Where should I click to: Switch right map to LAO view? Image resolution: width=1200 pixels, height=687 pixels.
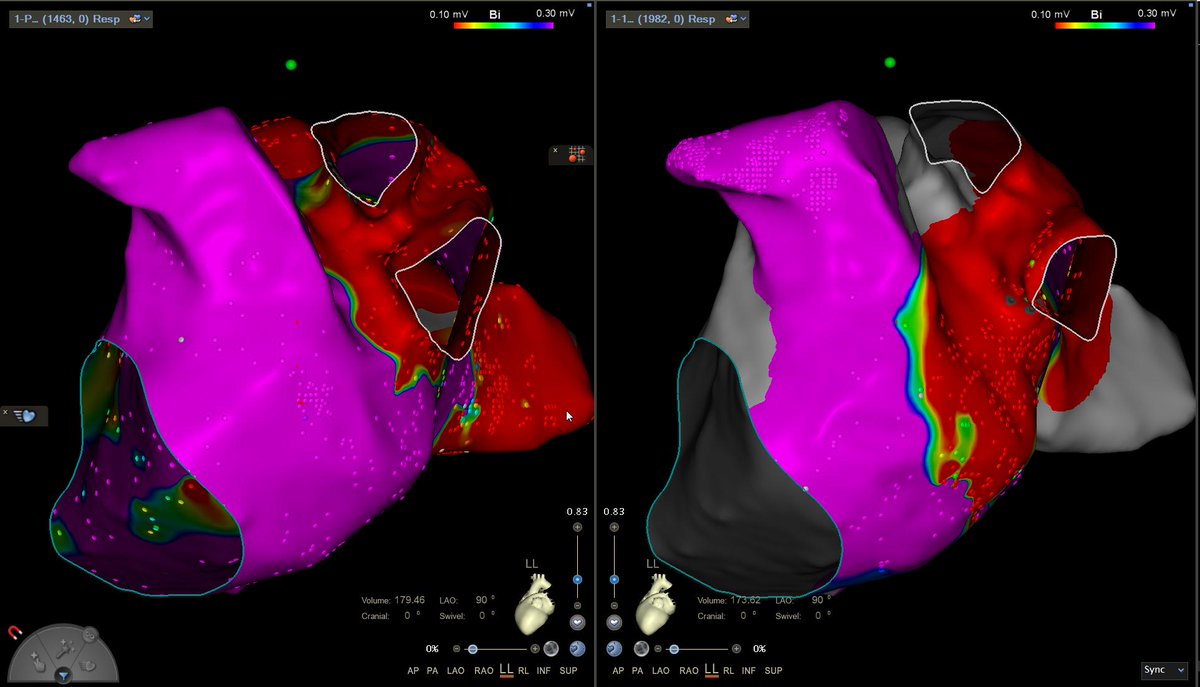(x=661, y=671)
